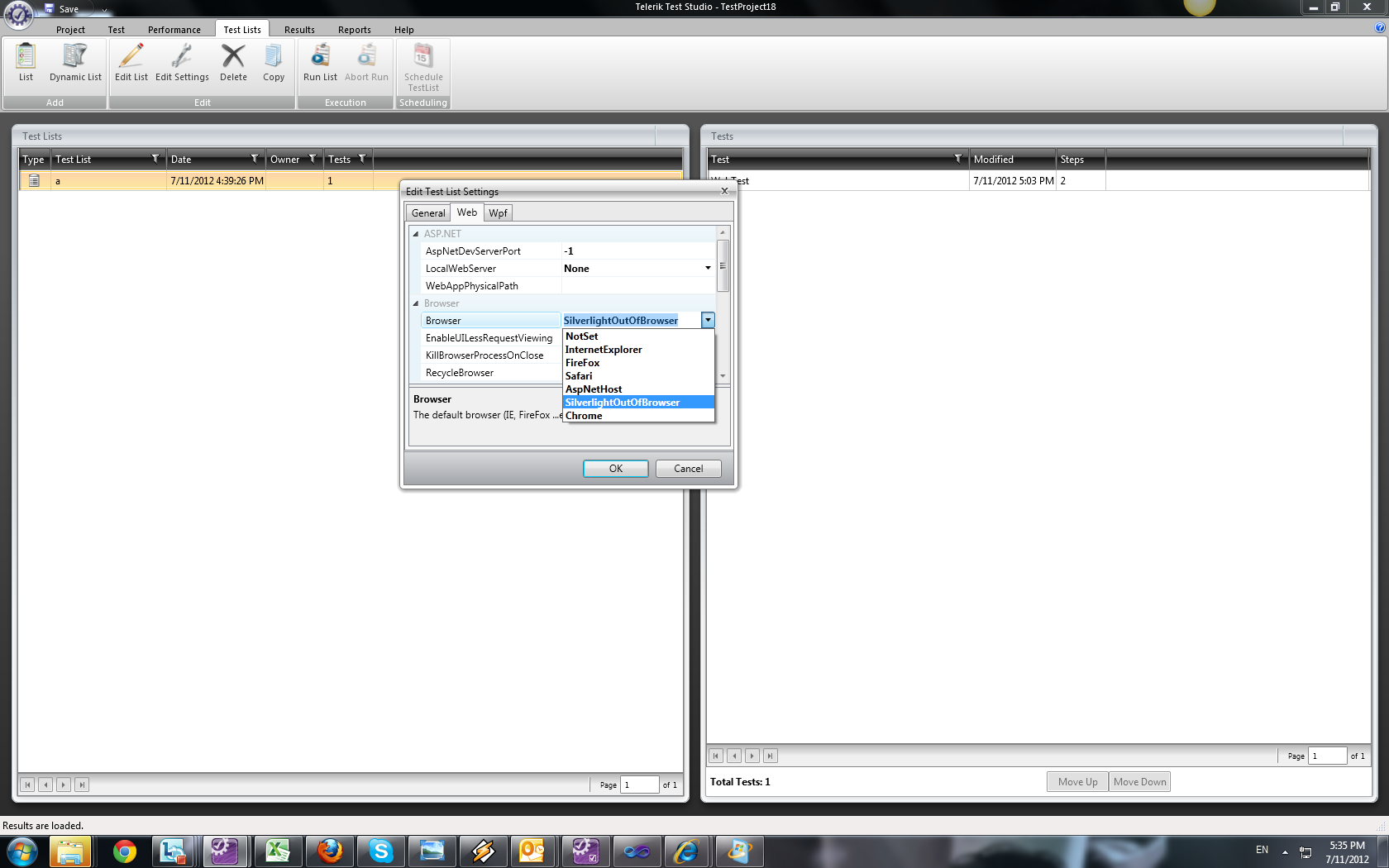This screenshot has height=868, width=1389.
Task: Filter the Test List column
Action: (x=155, y=159)
